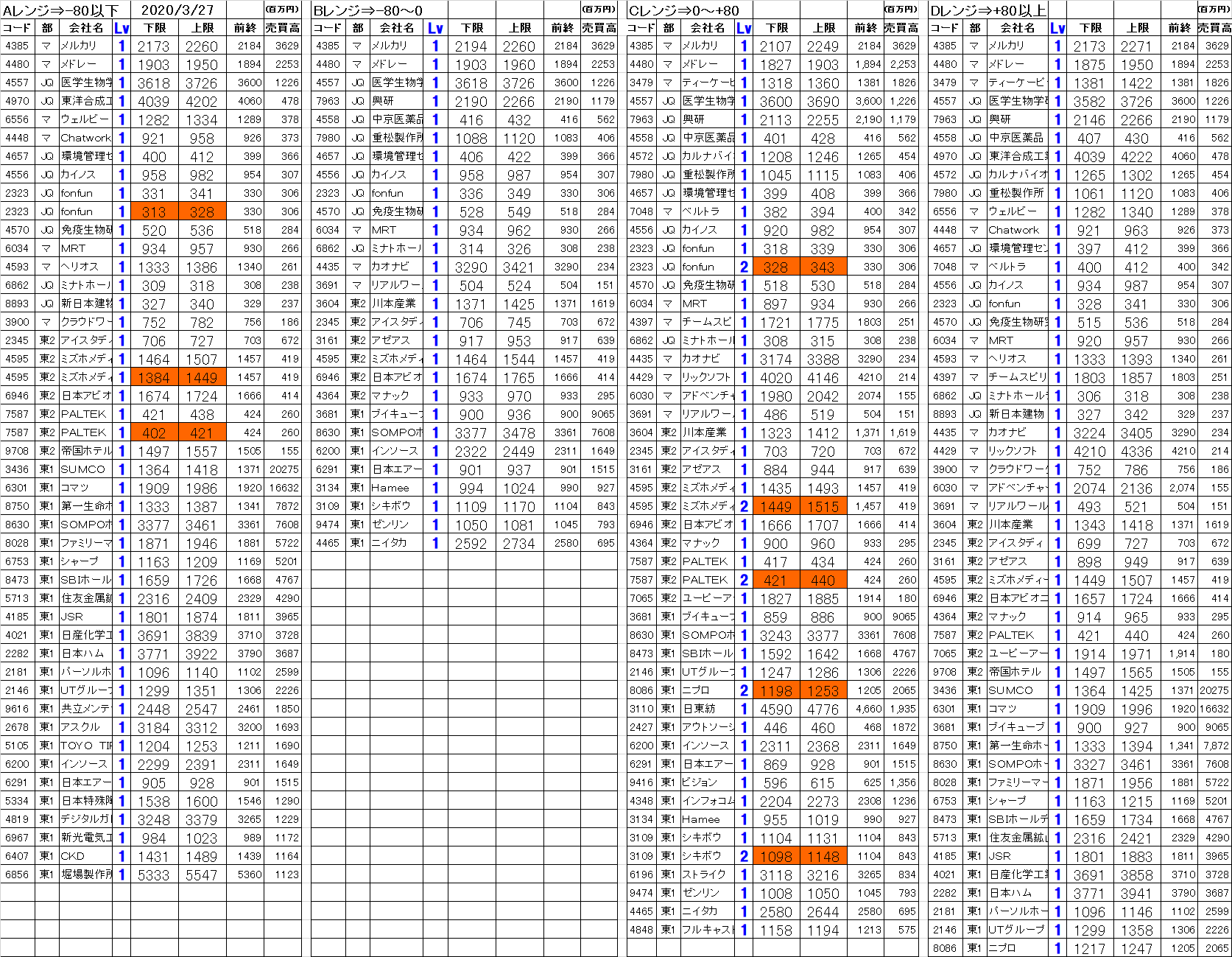This screenshot has height=957, width=1232.
Task: Click the upper limit value '5547'
Action: click(x=201, y=875)
